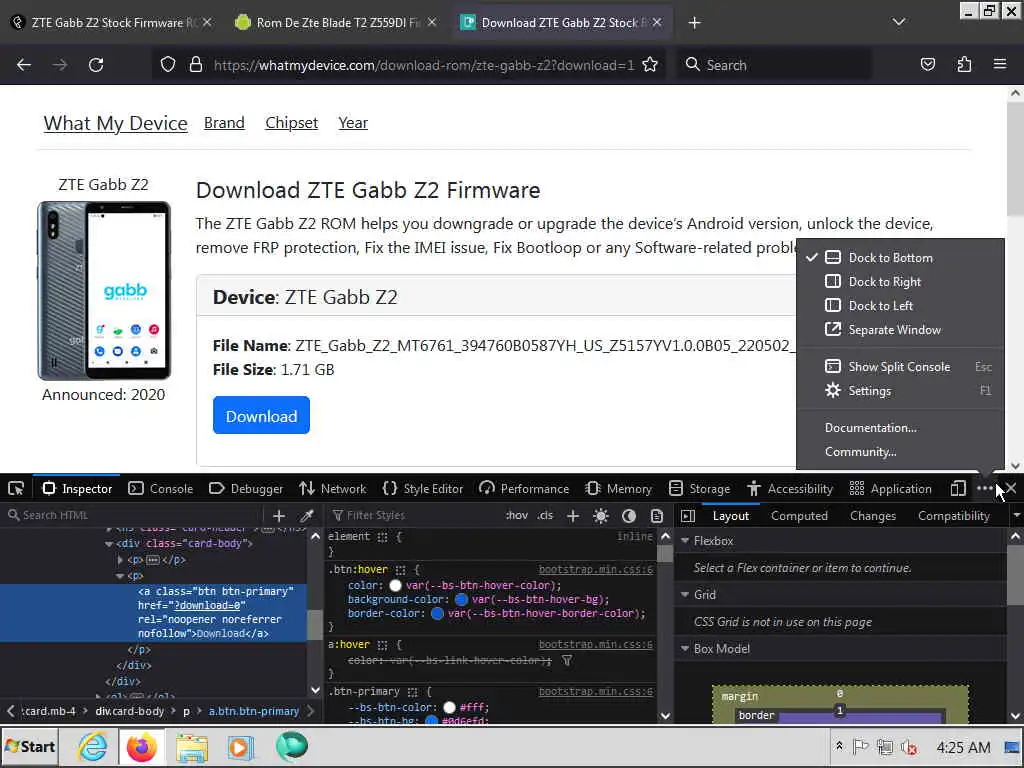Collapse the div class card-body node

[109, 543]
